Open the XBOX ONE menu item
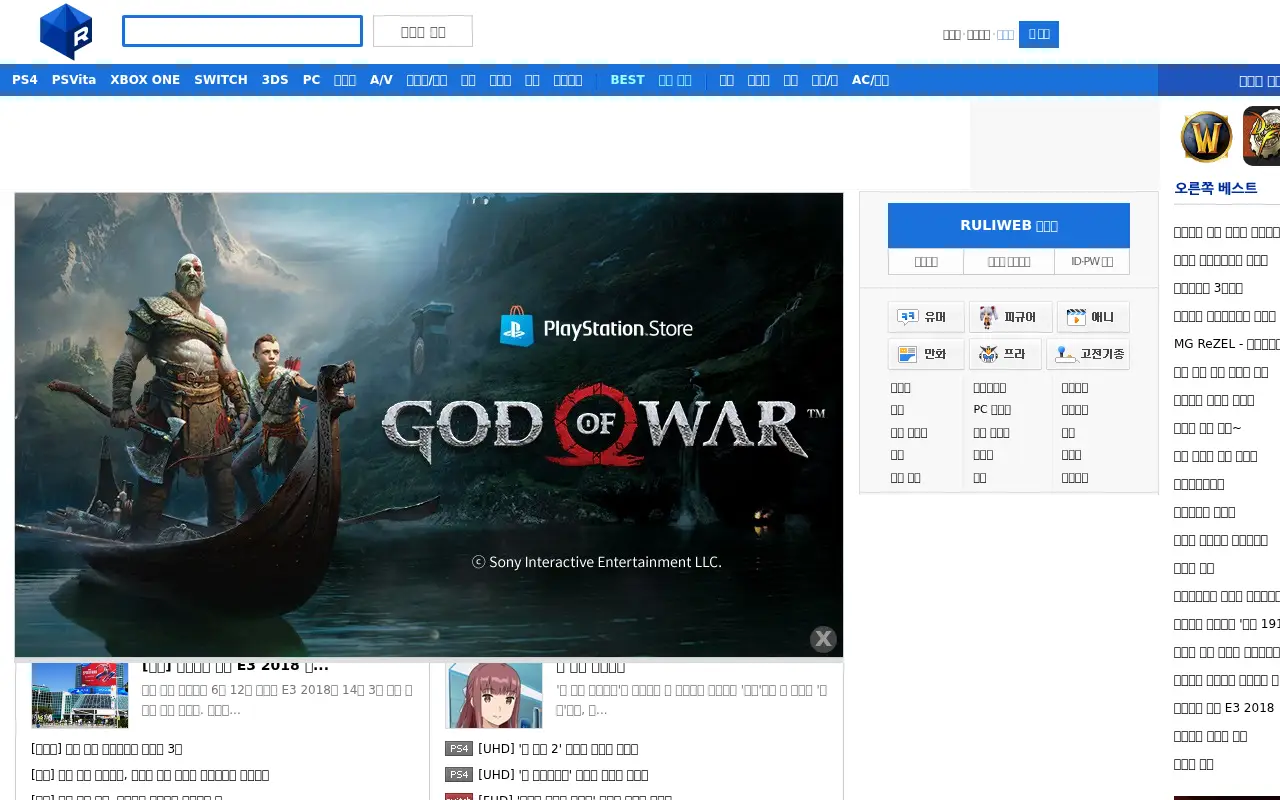The image size is (1280, 800). pos(145,80)
